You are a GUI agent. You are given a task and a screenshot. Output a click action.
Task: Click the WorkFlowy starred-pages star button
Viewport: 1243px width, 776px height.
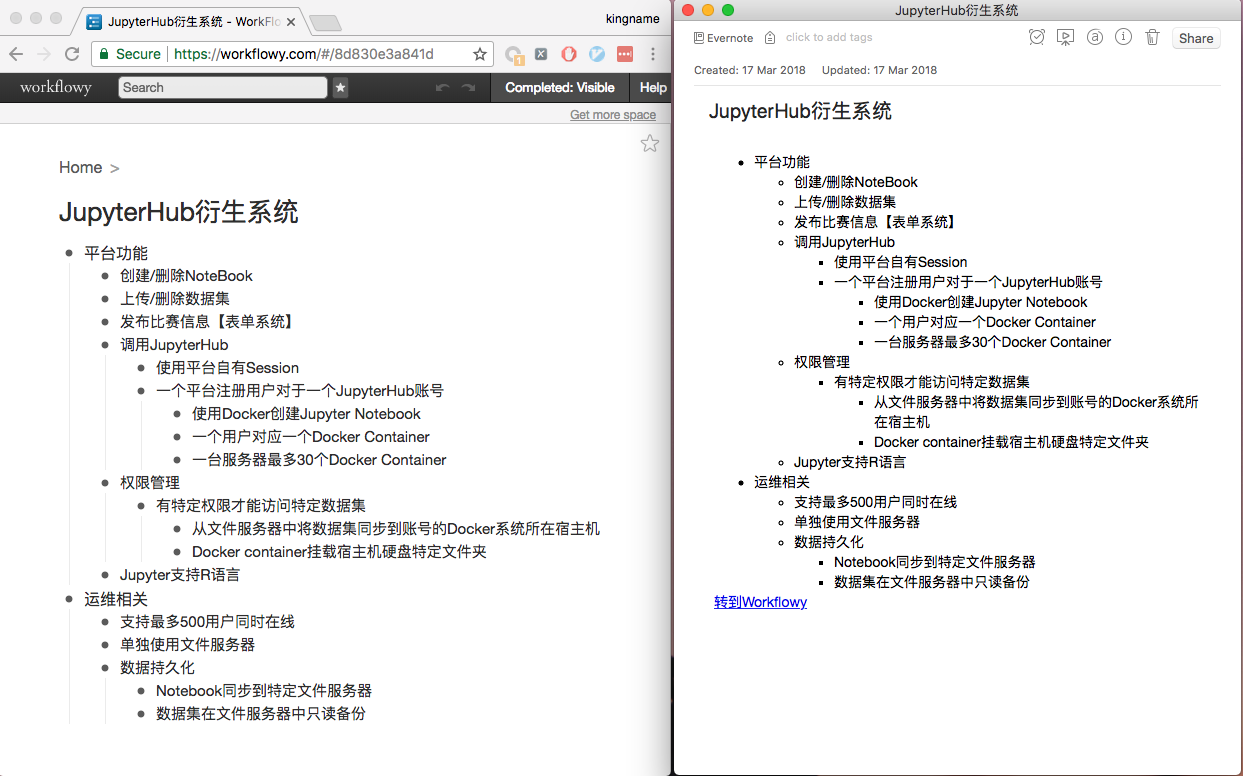[x=341, y=88]
